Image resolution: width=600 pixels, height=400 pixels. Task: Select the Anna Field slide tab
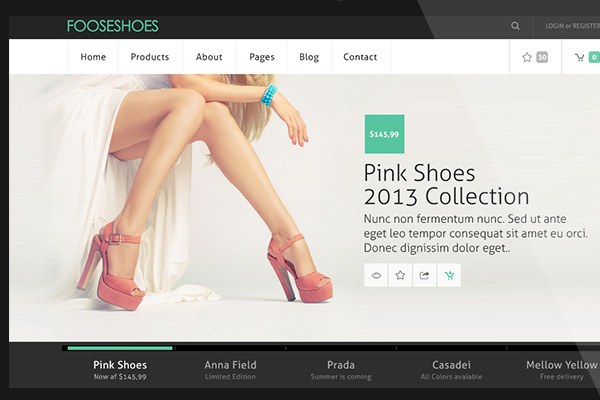tap(230, 370)
